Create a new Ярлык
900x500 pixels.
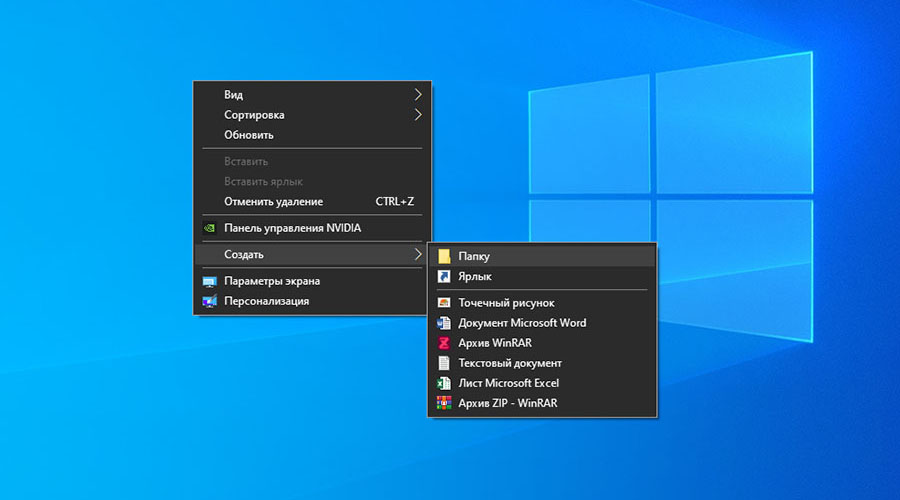542,276
